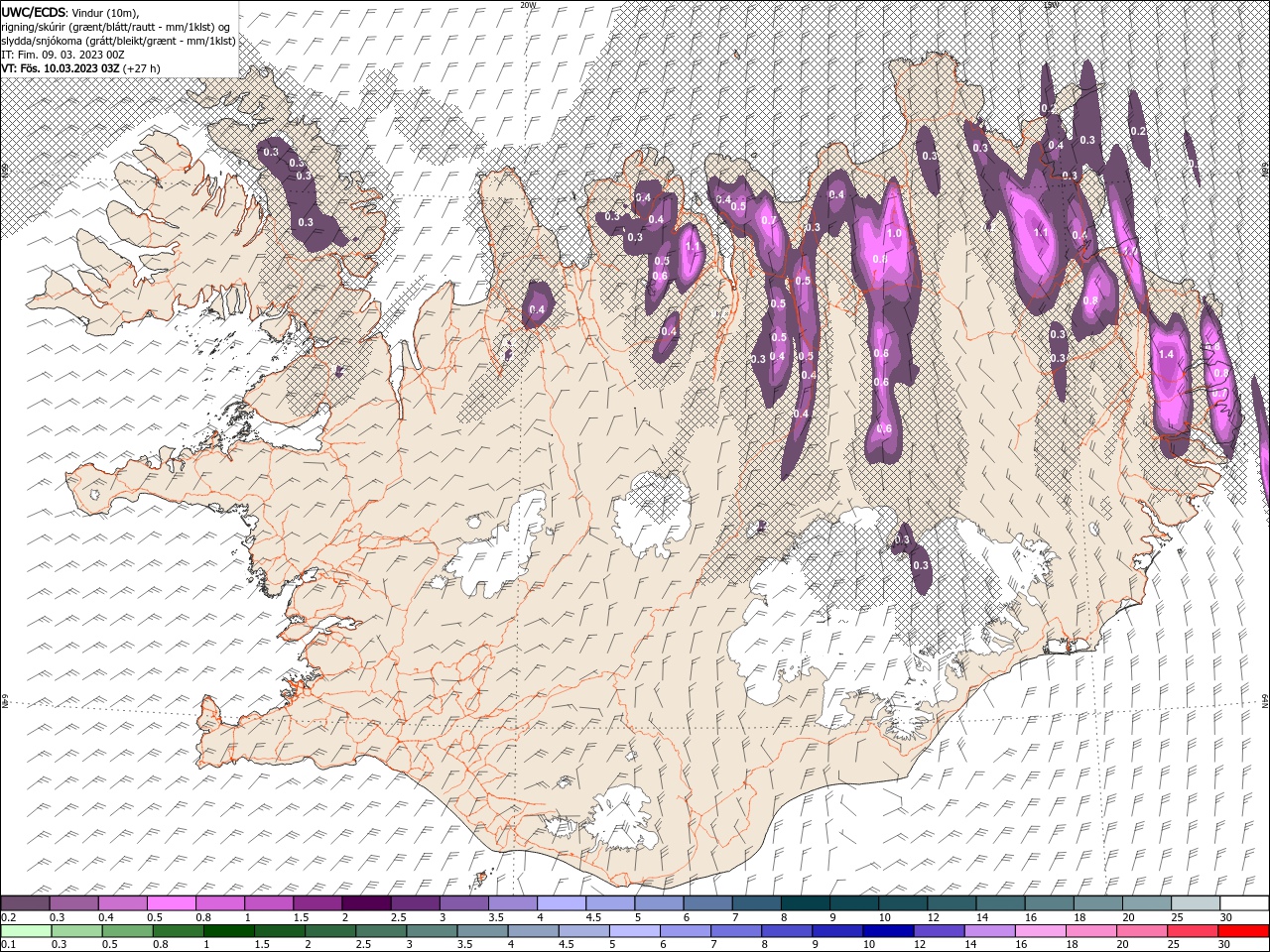This screenshot has height=952, width=1270.
Task: Select the white swatch between 25 and 30
Action: pyautogui.click(x=1195, y=903)
